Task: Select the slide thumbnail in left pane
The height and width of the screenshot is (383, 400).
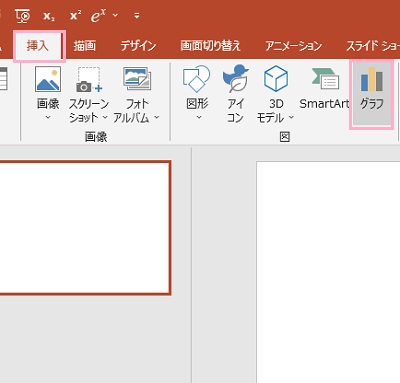Action: pyautogui.click(x=85, y=228)
